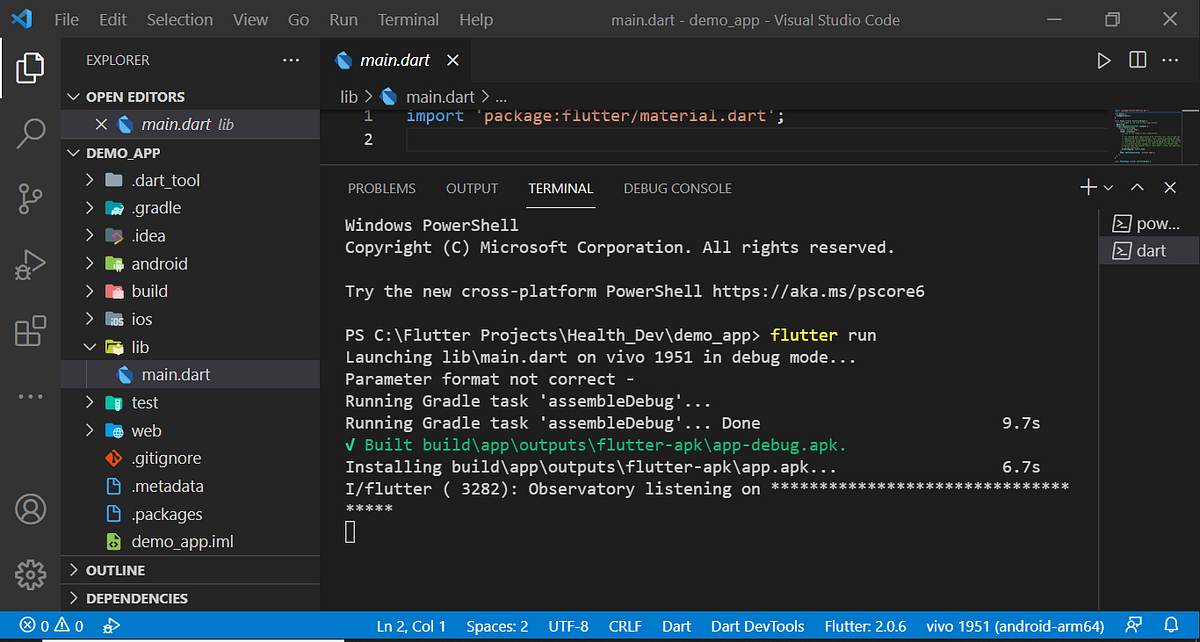Open the Manage settings gear
Screen dimensions: 1200x642
[30, 574]
